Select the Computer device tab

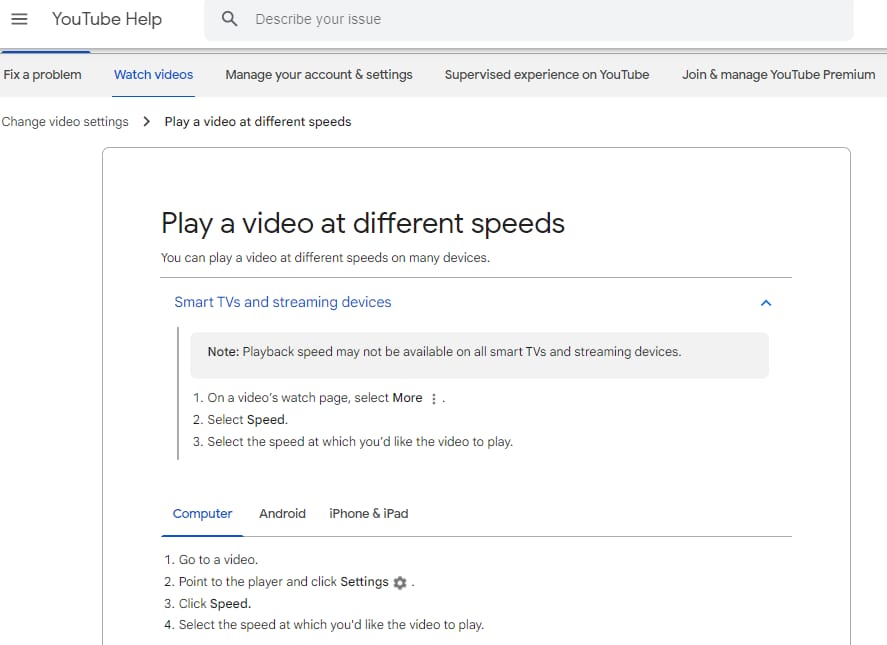(x=203, y=514)
